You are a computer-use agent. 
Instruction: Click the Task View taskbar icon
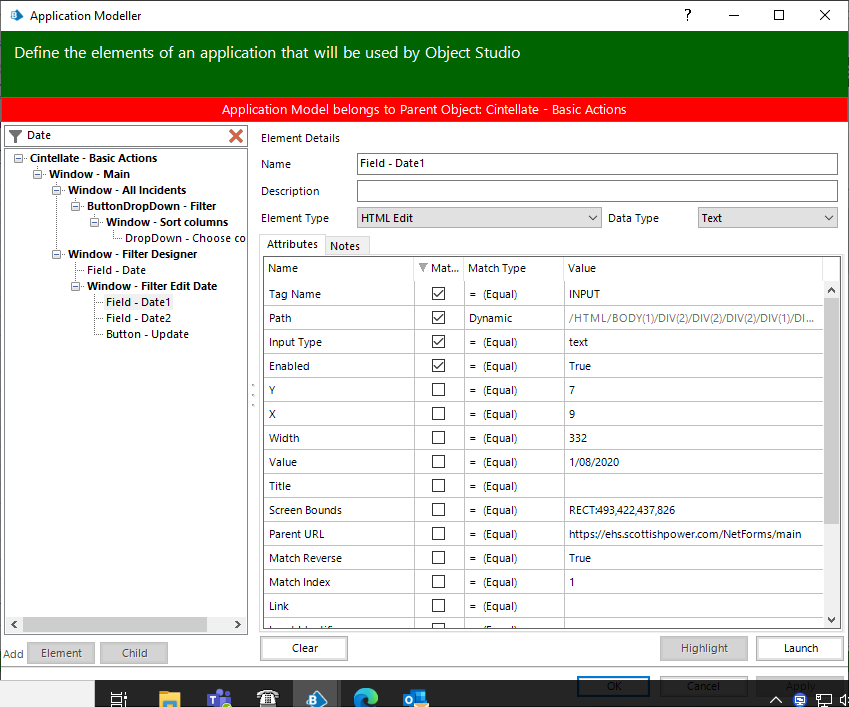point(120,699)
